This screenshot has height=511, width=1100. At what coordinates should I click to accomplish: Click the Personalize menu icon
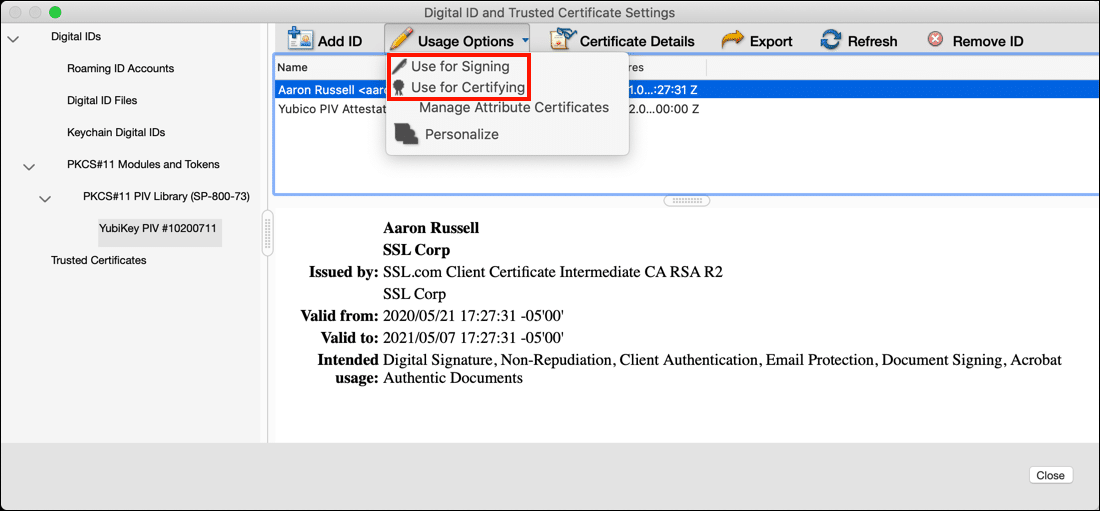coord(406,134)
